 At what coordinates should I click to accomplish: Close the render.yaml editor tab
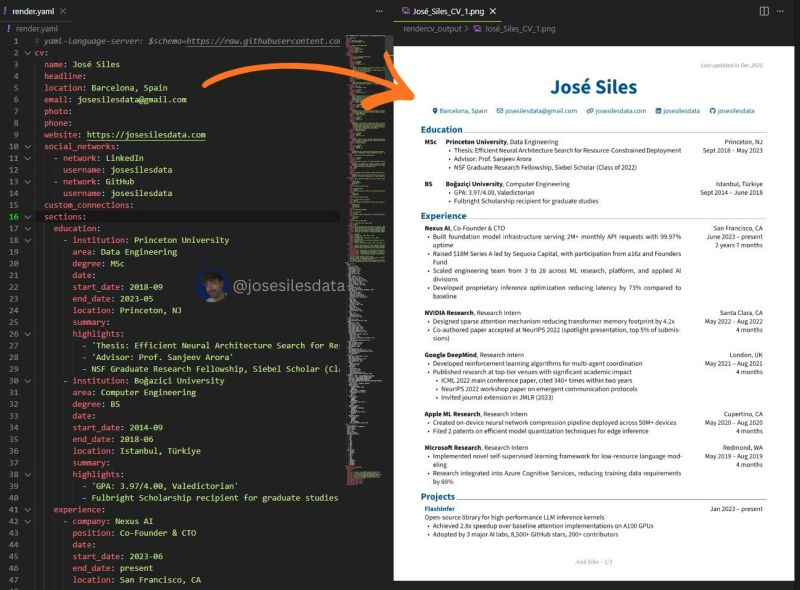coord(62,11)
